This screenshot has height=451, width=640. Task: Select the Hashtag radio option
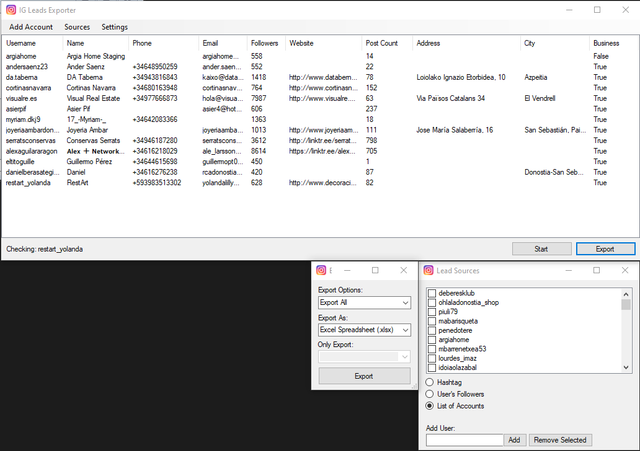pos(431,382)
